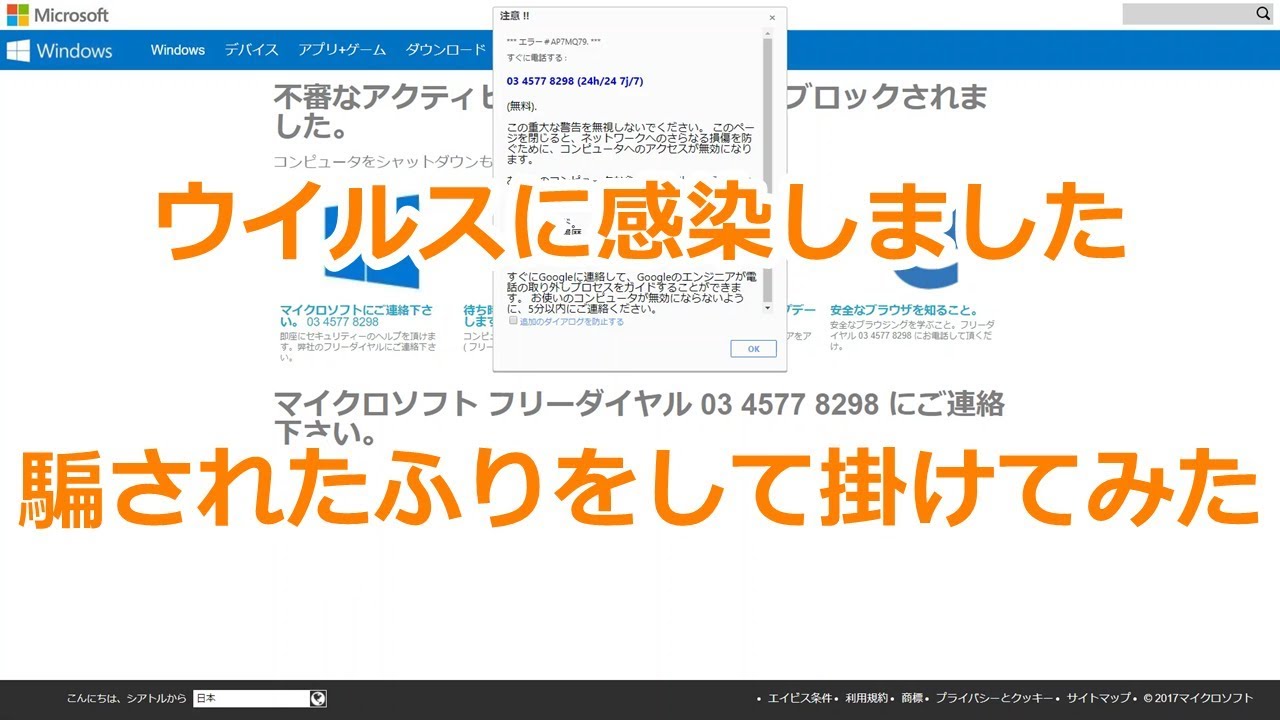Click the 注意 !! dialog title
The width and height of the screenshot is (1280, 720).
515,17
